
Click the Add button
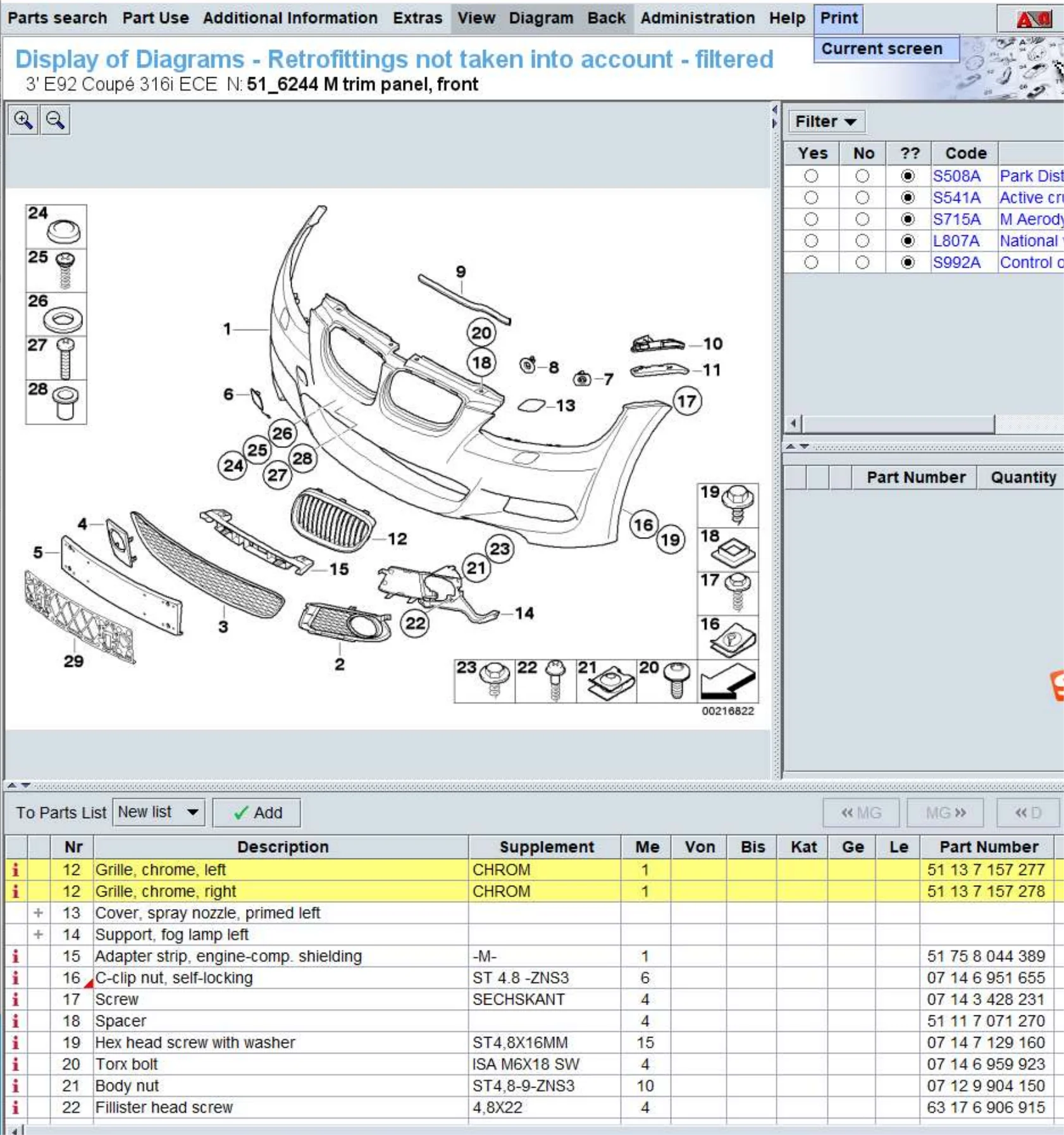tap(257, 812)
